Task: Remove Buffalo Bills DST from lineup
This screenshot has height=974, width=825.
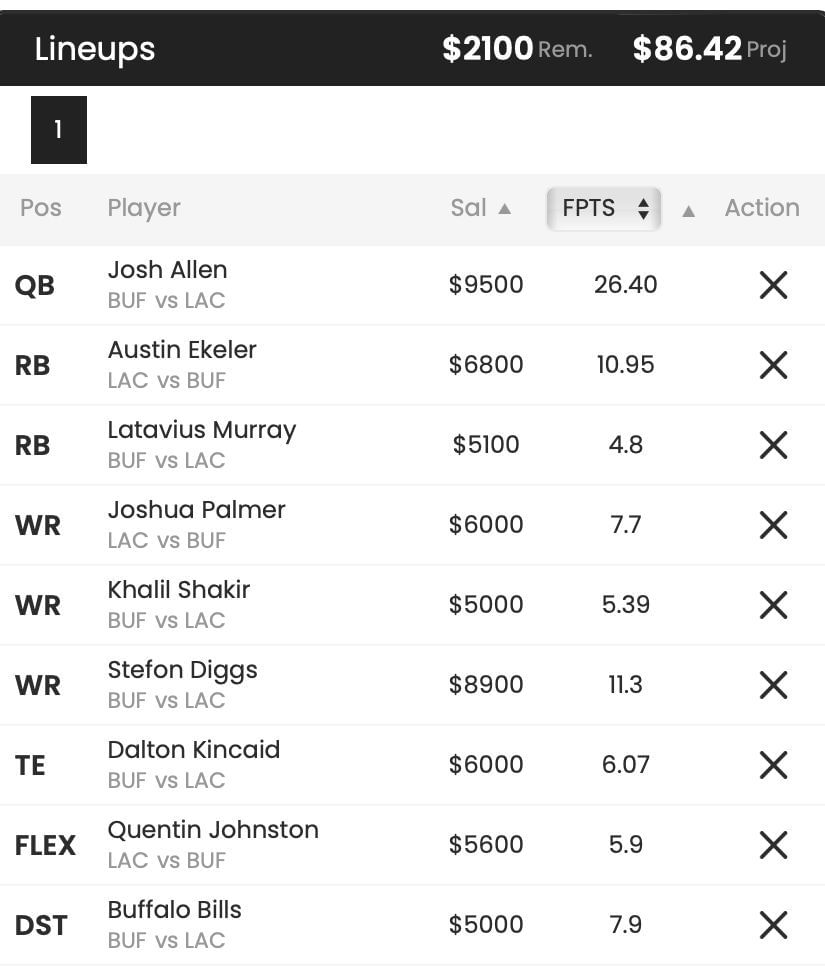Action: [773, 925]
